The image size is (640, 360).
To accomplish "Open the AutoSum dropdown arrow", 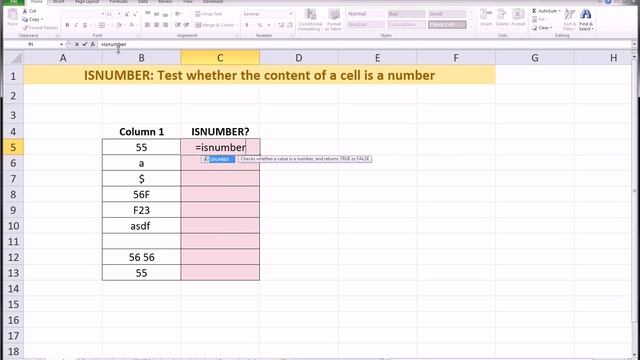I will pyautogui.click(x=559, y=11).
